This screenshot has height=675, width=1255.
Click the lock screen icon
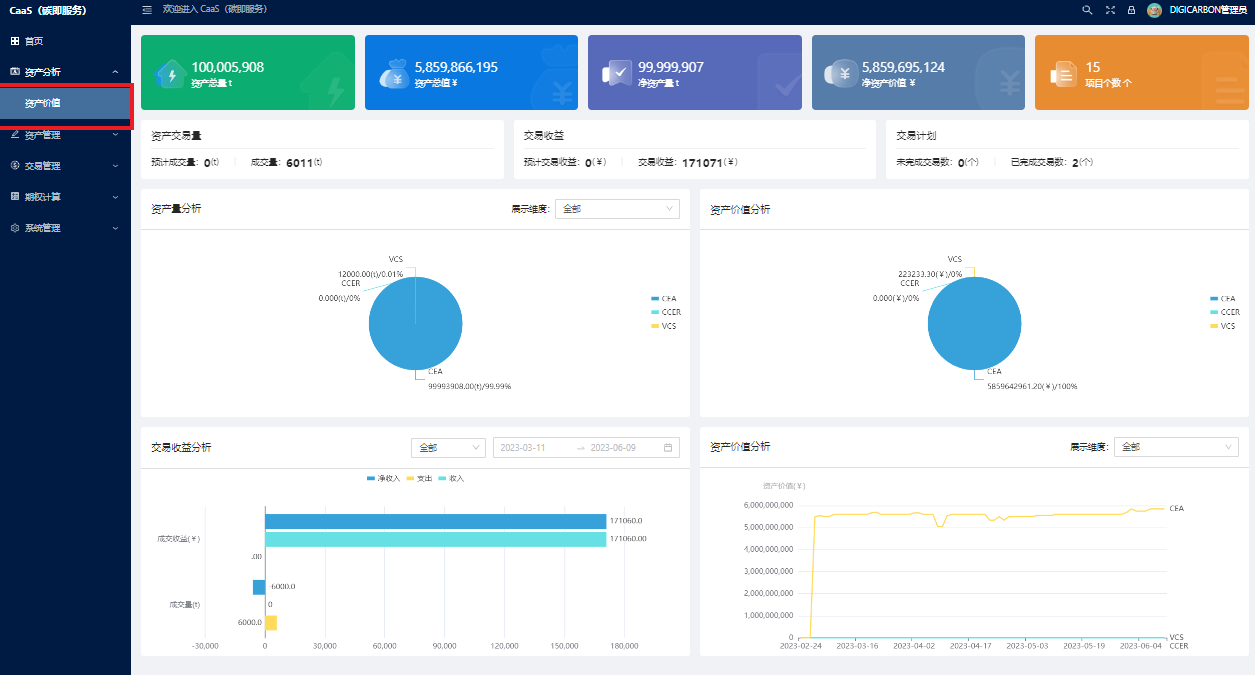click(1131, 10)
